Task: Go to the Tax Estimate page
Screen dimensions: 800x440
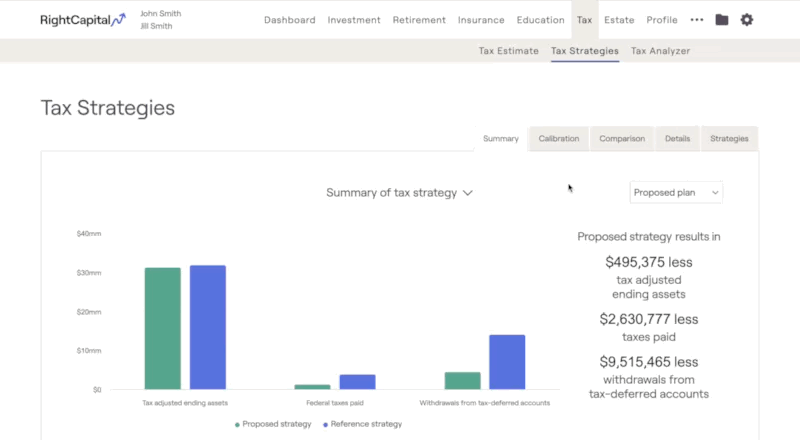Action: coord(508,51)
